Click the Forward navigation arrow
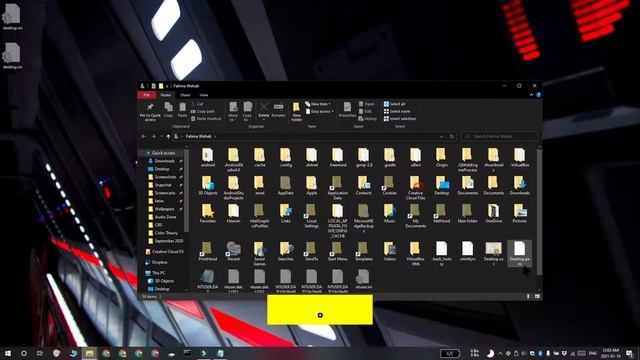The height and width of the screenshot is (360, 640). click(x=154, y=136)
